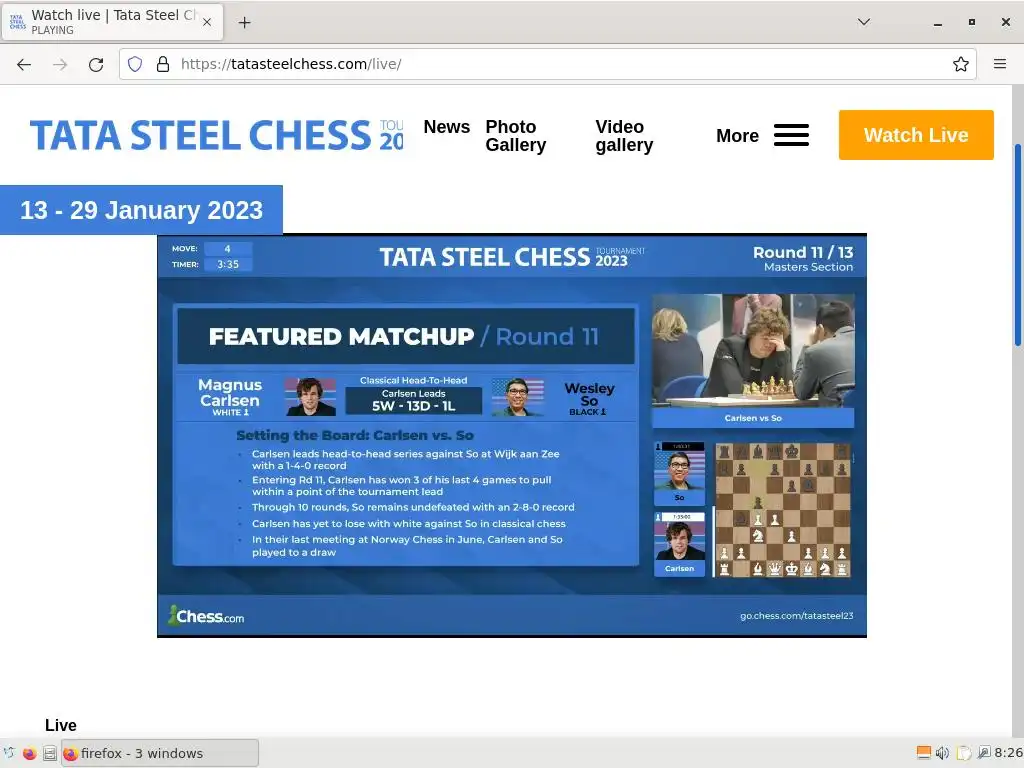Click the taskbar start menu icon
The image size is (1024, 768).
point(8,753)
